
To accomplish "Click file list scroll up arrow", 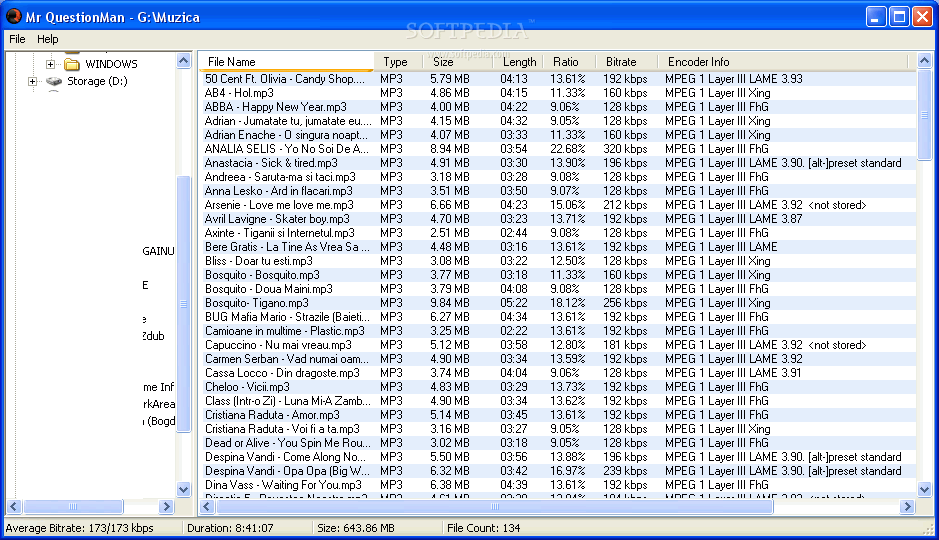I will 924,60.
